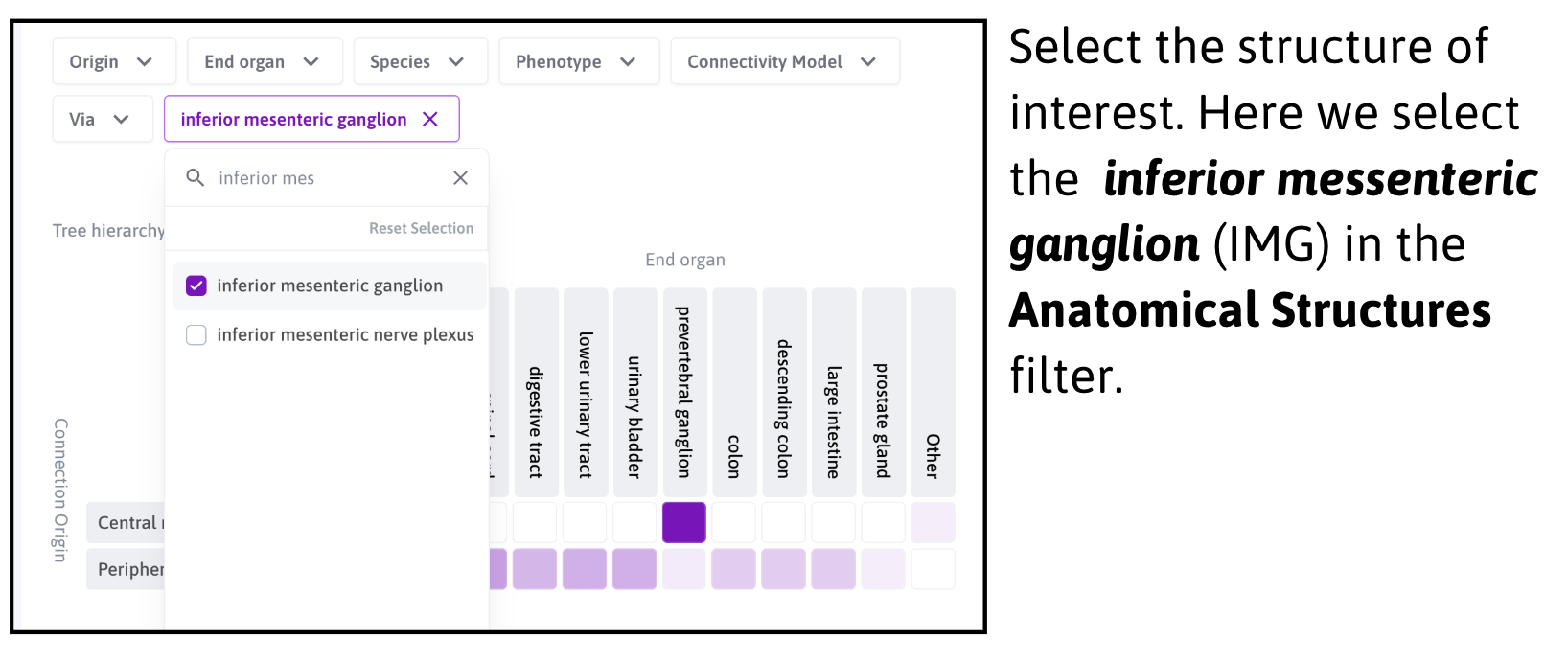Click the descending colon column header
1568x663 pixels.
pos(783,393)
